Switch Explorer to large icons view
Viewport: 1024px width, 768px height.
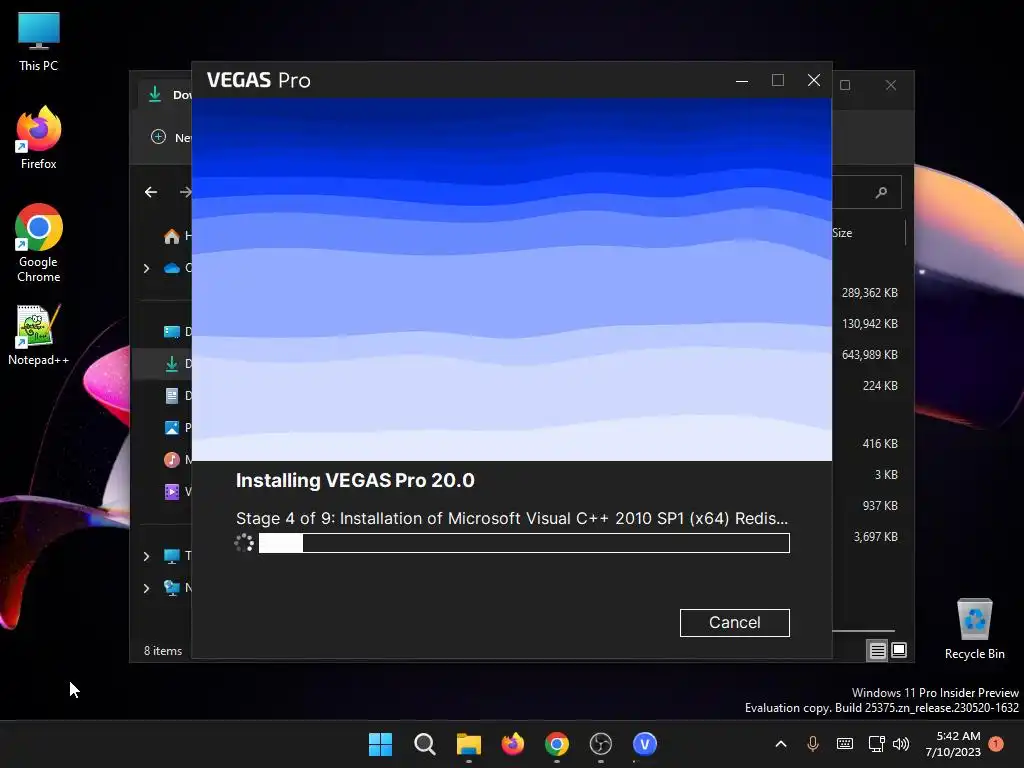click(899, 650)
